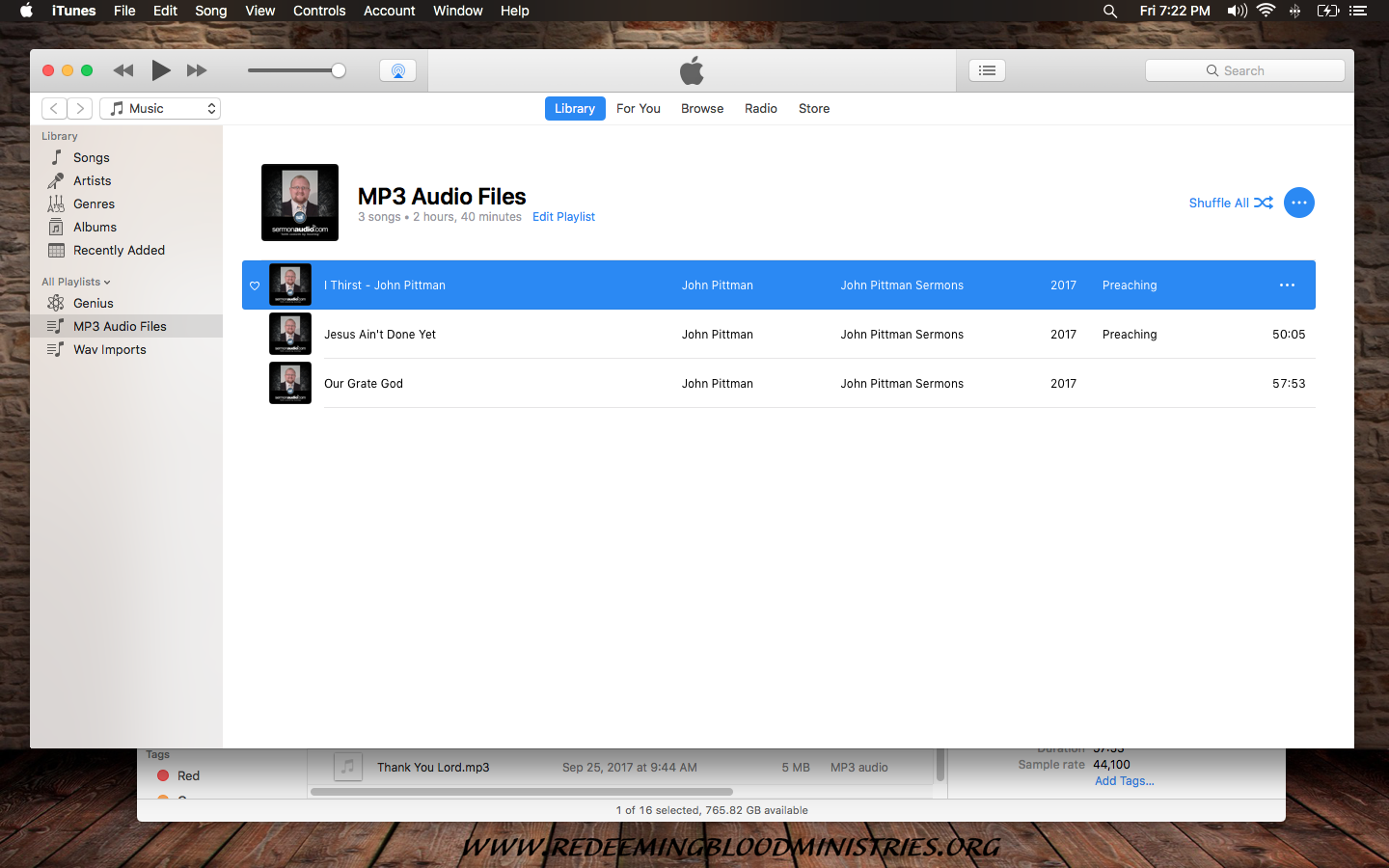Open Spotlight search in the menu bar

(x=1110, y=11)
